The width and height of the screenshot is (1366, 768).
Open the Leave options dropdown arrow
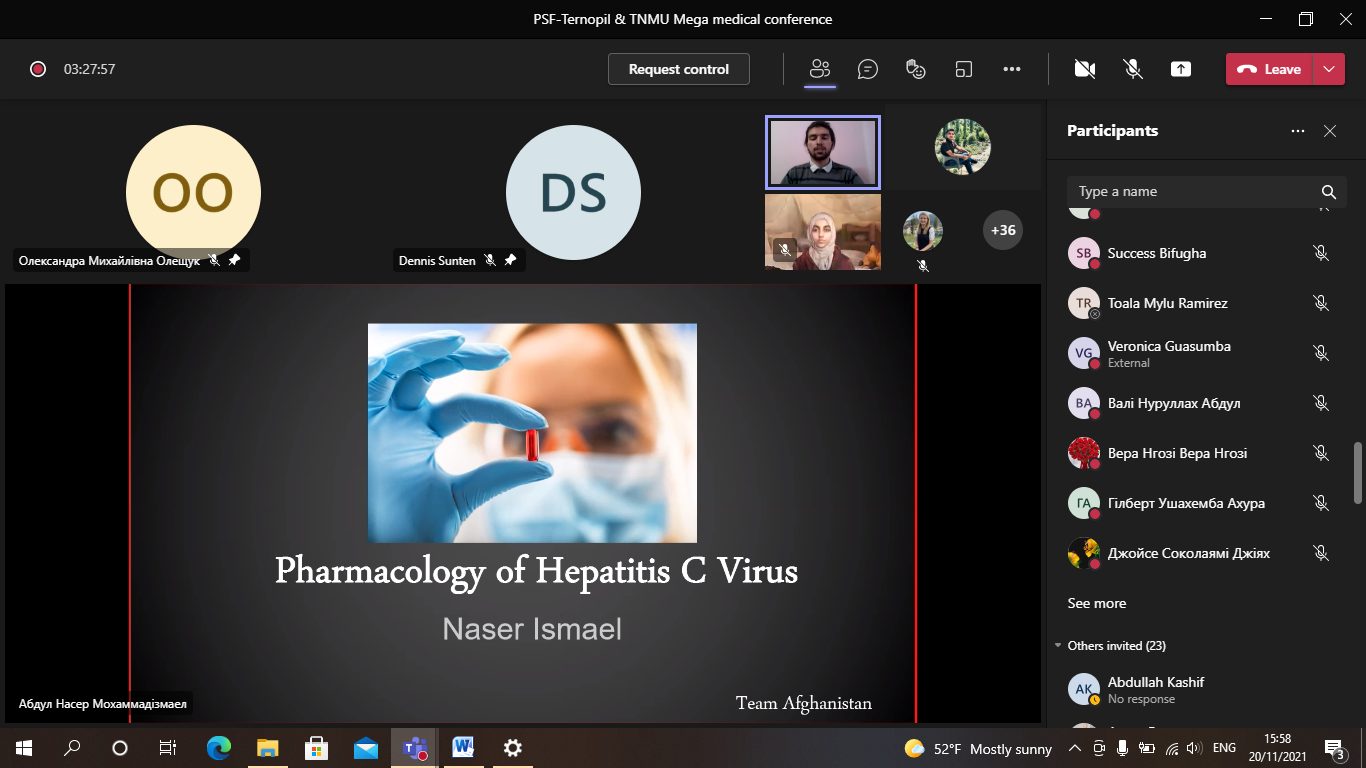[1328, 69]
